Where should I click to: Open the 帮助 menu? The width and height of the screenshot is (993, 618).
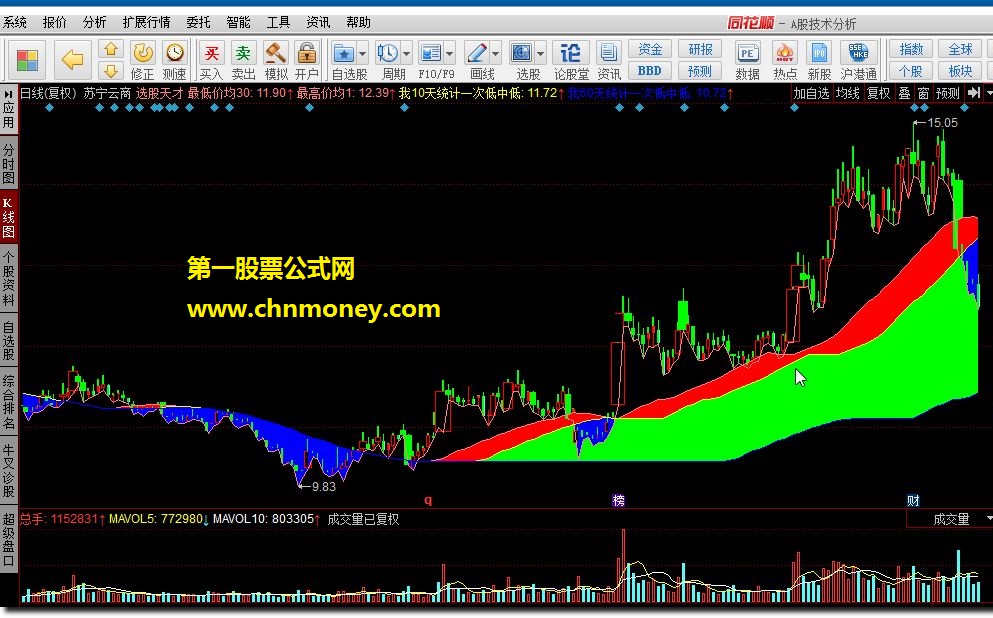358,22
